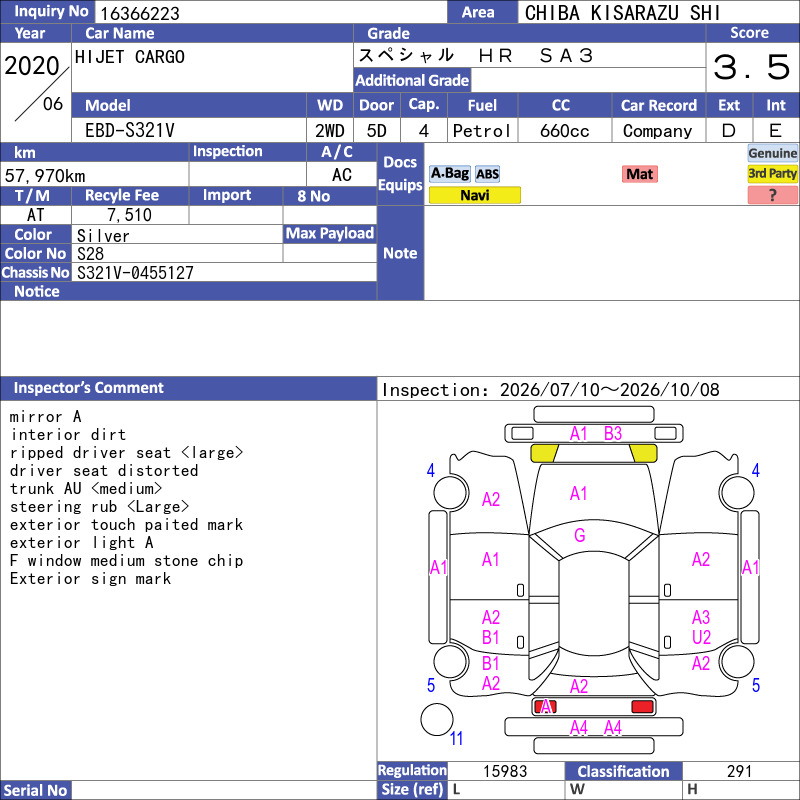Select the Max Payload label
The image size is (800, 800).
[330, 234]
